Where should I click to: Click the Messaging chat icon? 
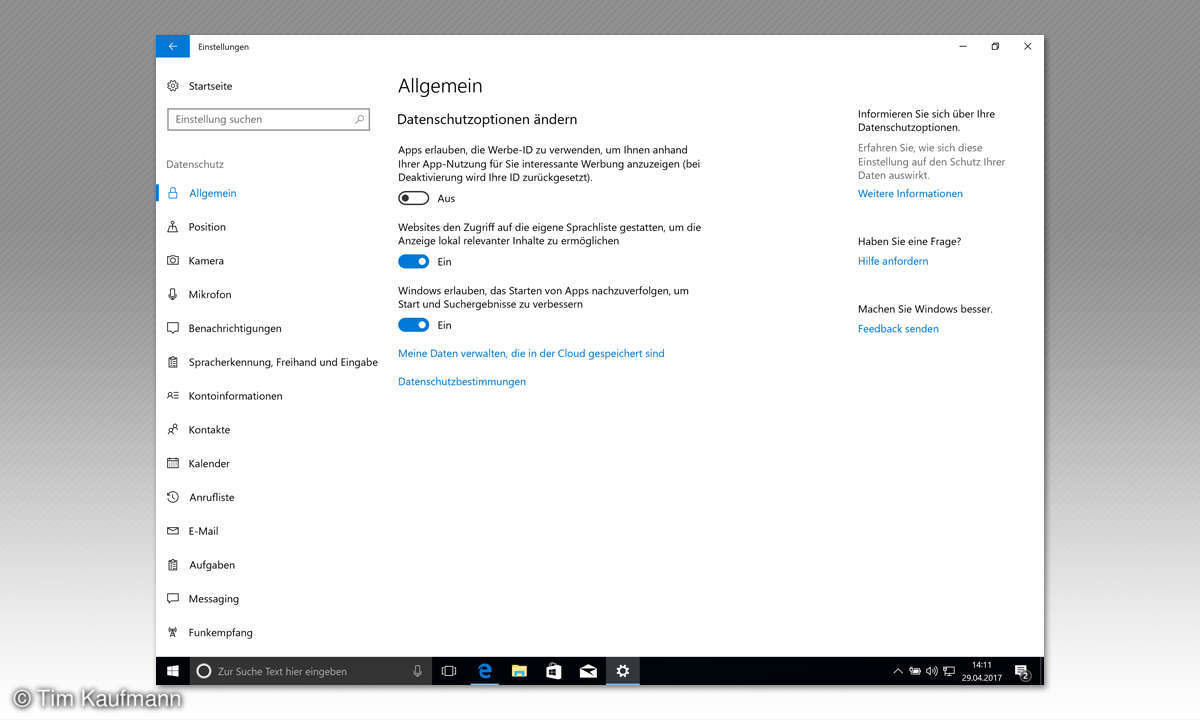(x=173, y=599)
